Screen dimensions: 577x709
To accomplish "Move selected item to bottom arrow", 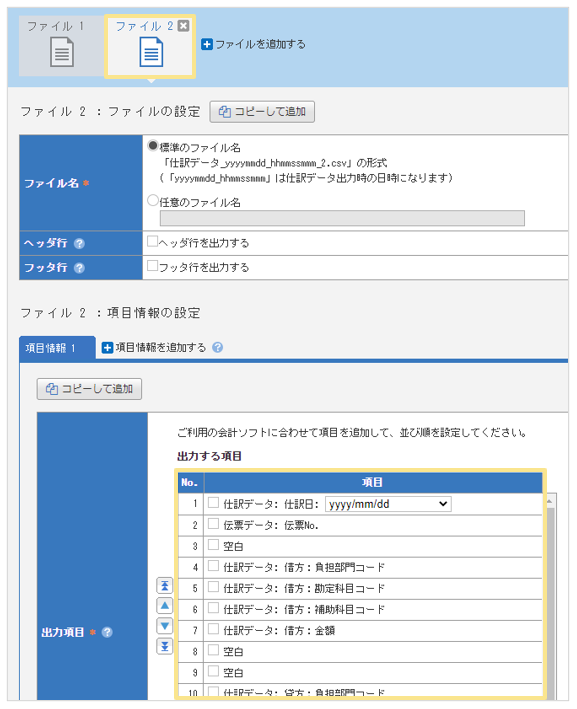I will coord(165,646).
